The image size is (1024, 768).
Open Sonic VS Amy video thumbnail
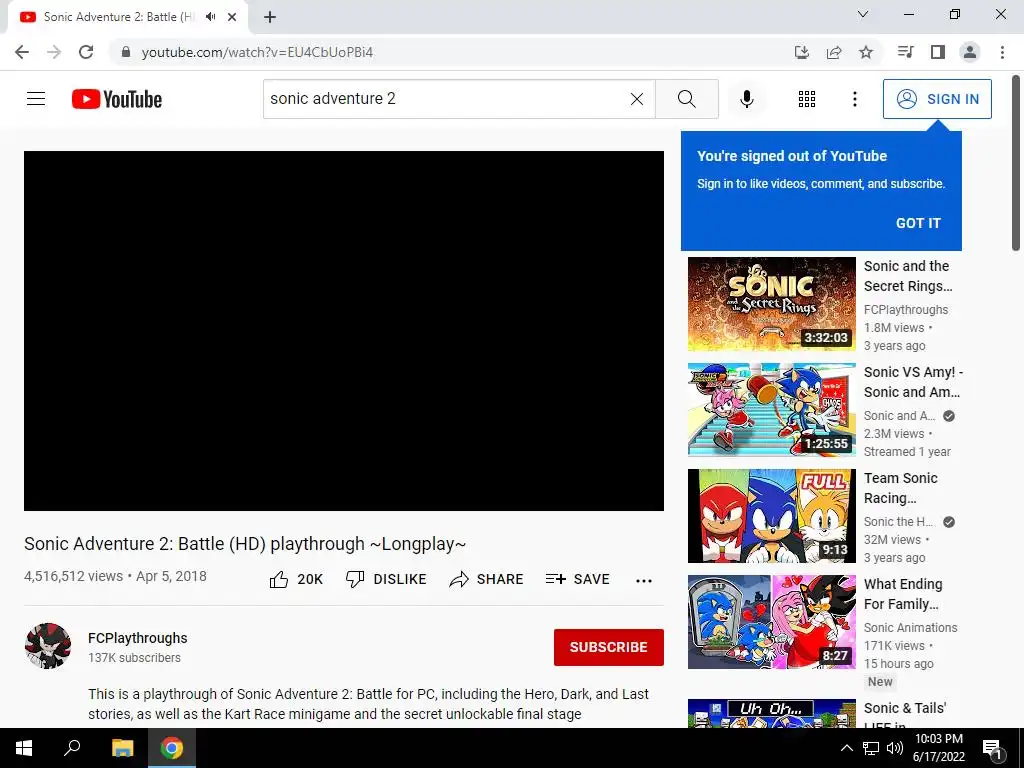pos(771,410)
